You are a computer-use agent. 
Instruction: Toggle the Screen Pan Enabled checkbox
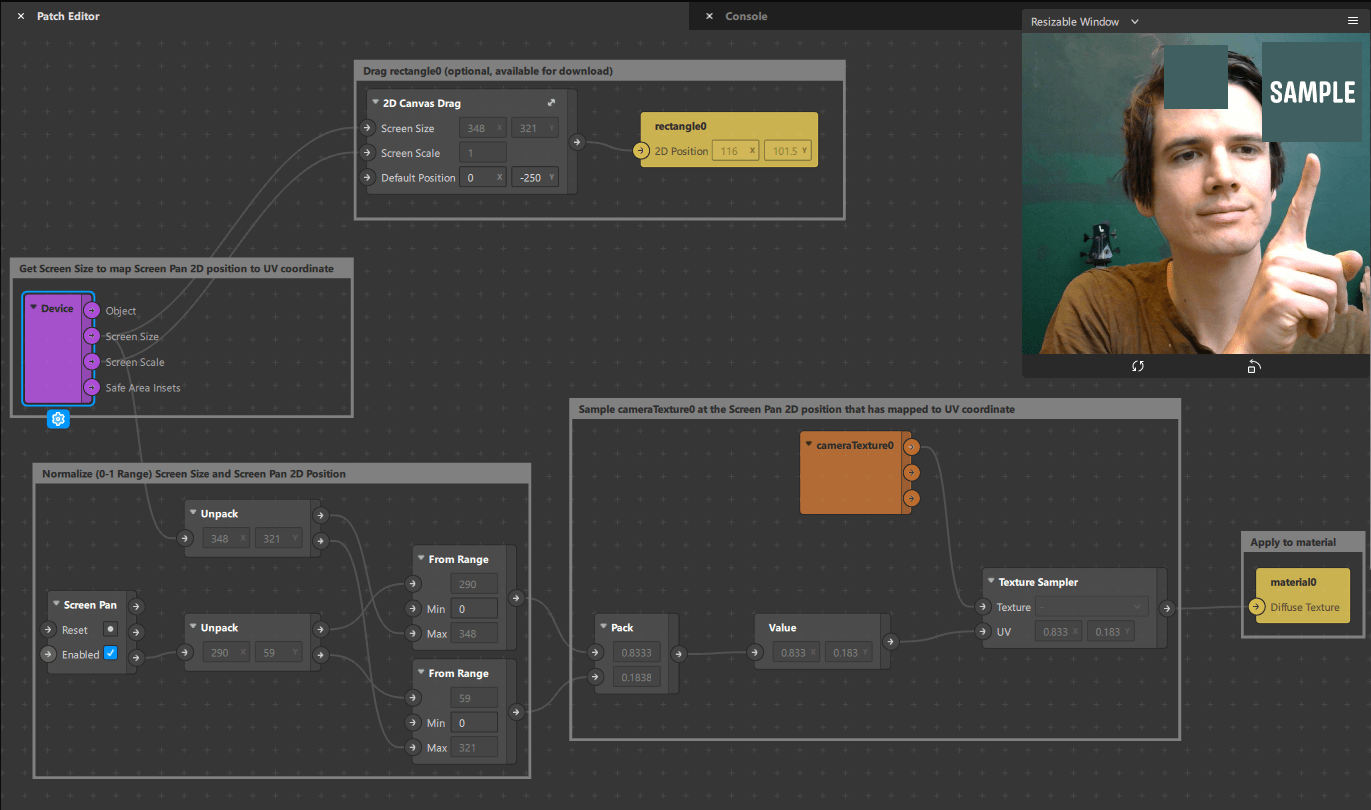[x=111, y=653]
